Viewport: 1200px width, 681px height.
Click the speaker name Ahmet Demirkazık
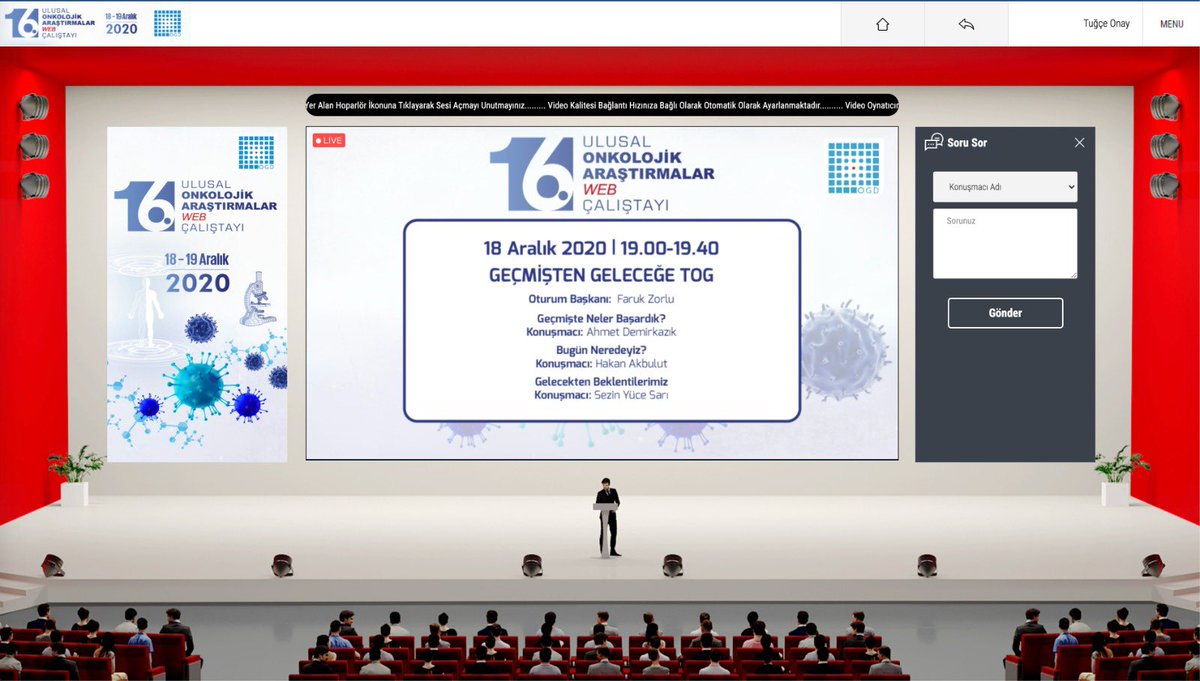coord(631,332)
